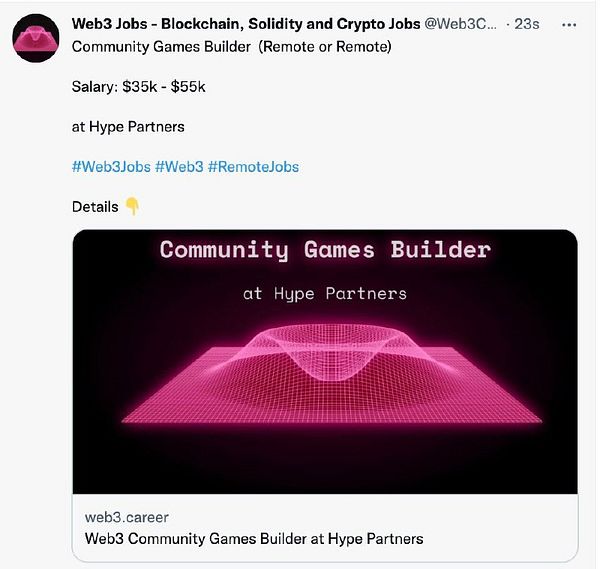Follow the #Web3 hashtag
The height and width of the screenshot is (569, 600).
point(179,167)
